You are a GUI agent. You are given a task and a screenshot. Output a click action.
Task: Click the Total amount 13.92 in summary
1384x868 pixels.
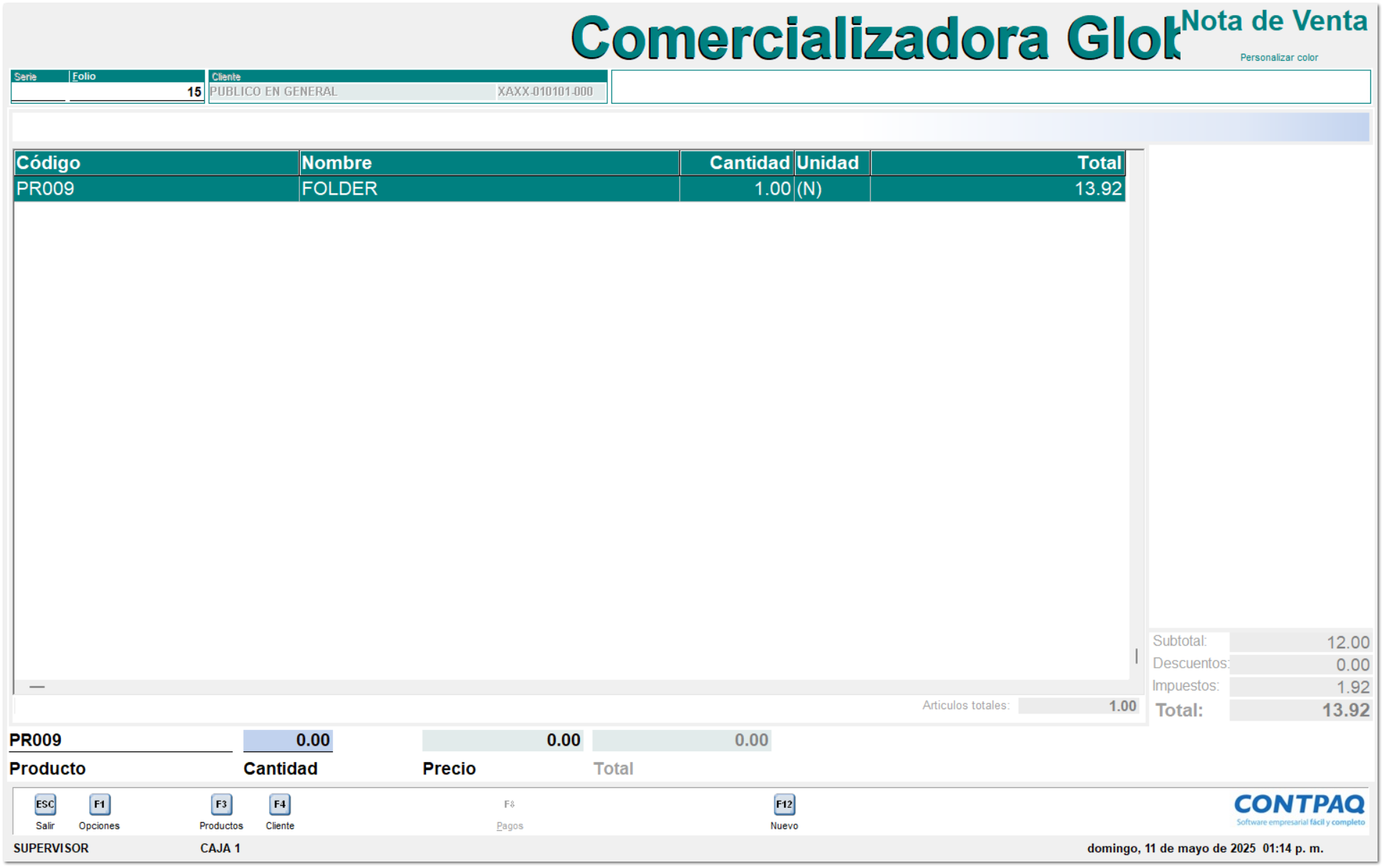coord(1345,711)
